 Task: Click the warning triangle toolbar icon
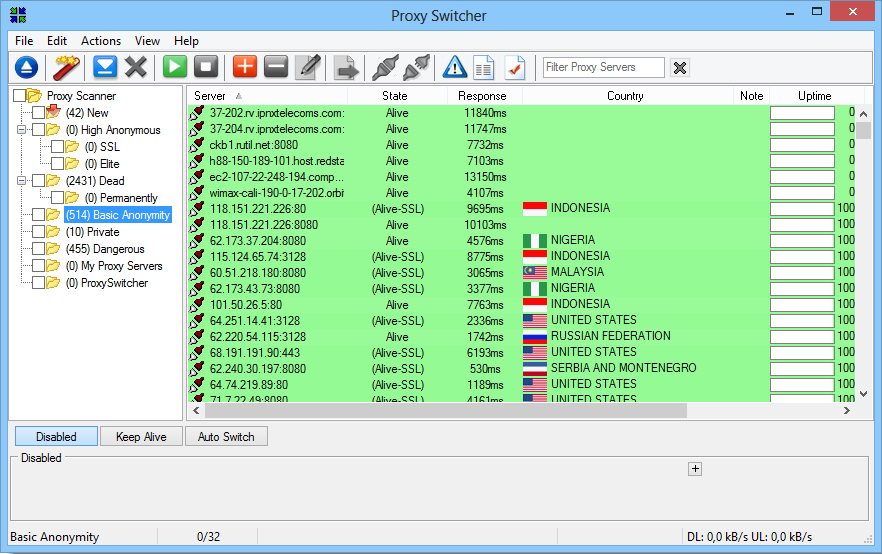click(x=454, y=67)
